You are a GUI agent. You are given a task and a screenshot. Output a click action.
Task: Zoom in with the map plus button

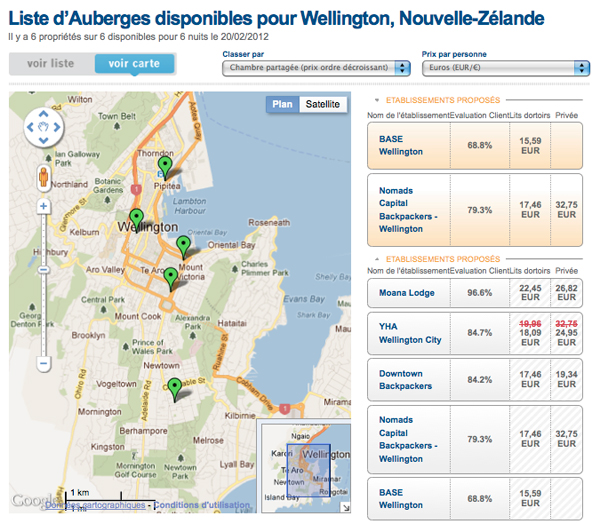click(44, 207)
